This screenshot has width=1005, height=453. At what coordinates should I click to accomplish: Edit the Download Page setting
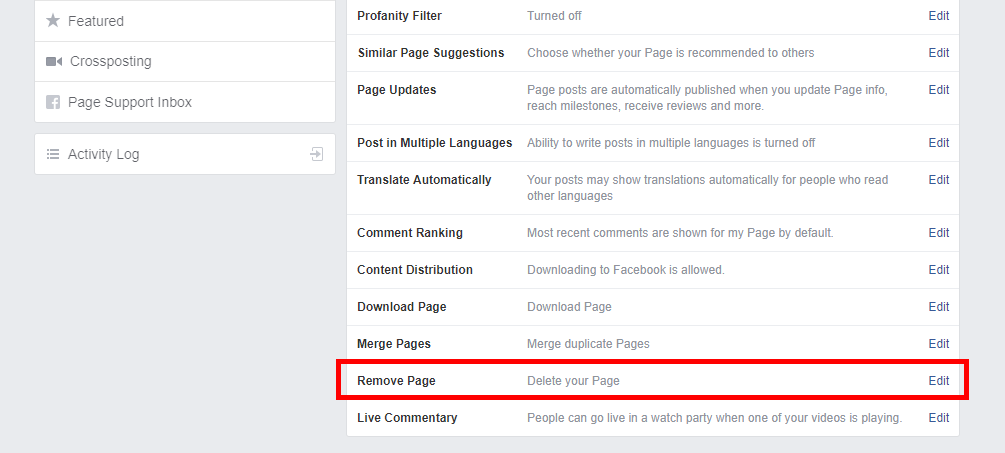[938, 307]
